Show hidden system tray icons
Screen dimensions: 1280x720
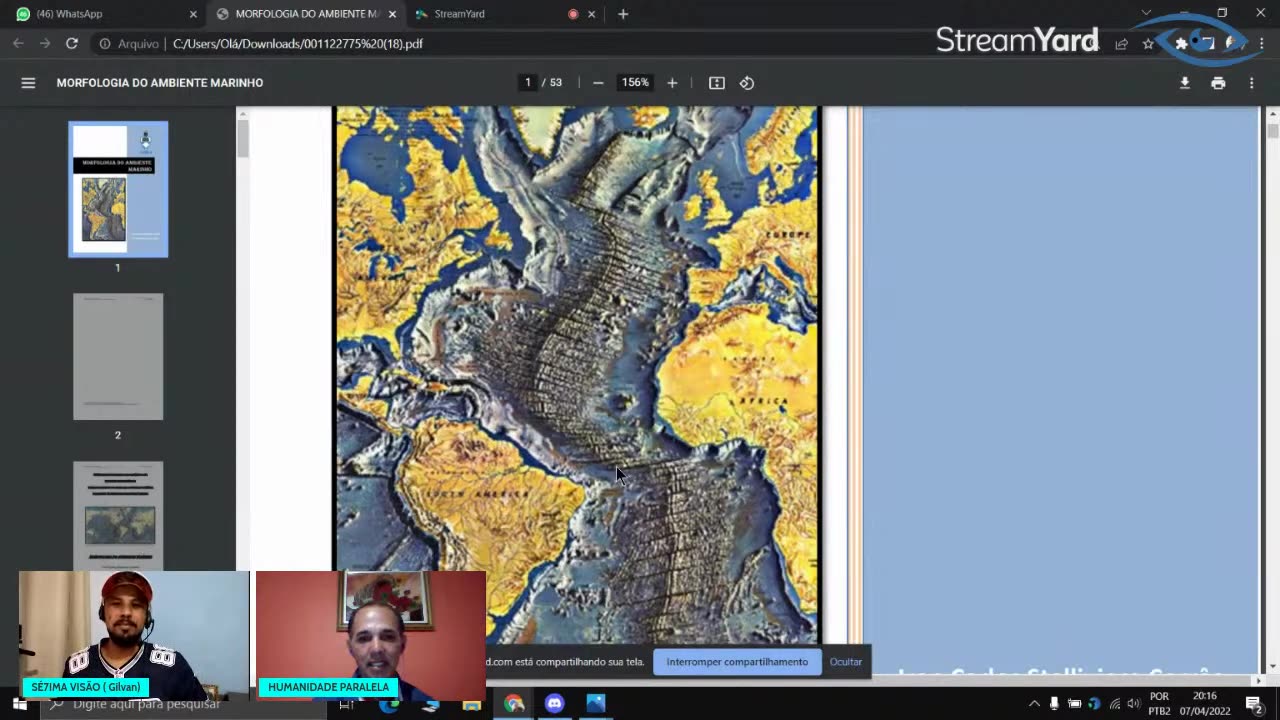pyautogui.click(x=1034, y=704)
